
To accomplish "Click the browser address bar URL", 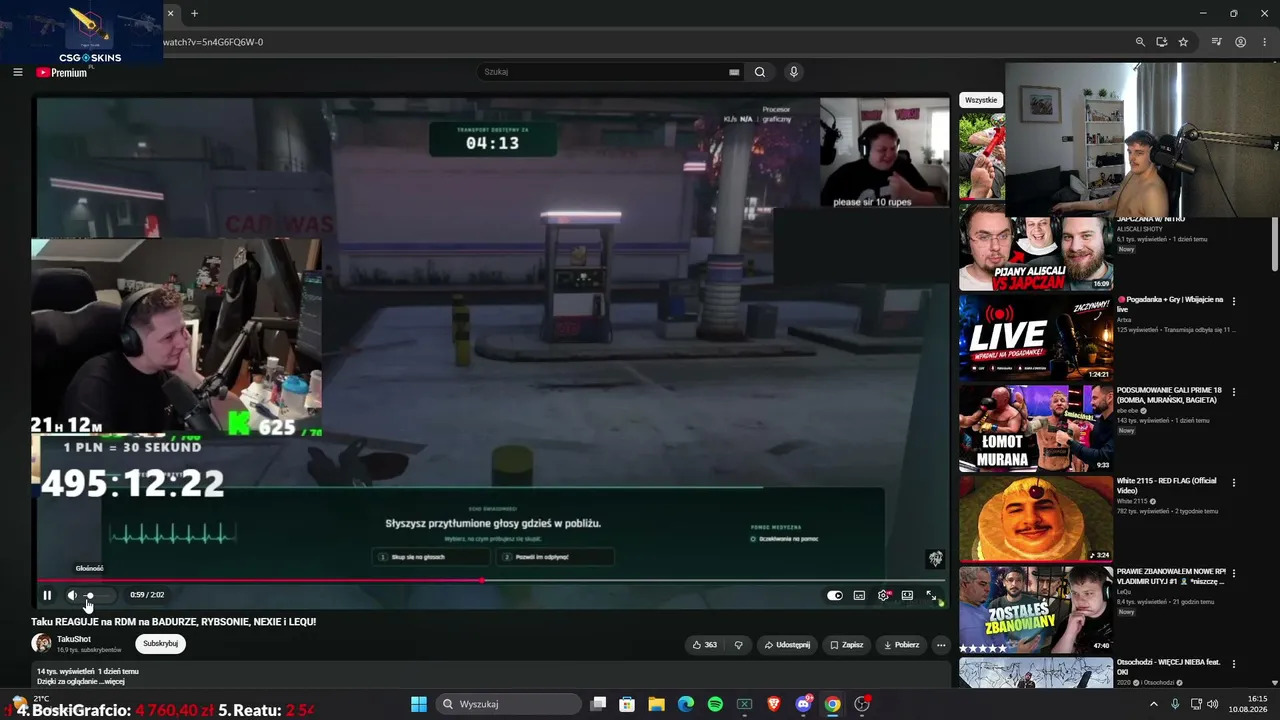I will tap(213, 42).
